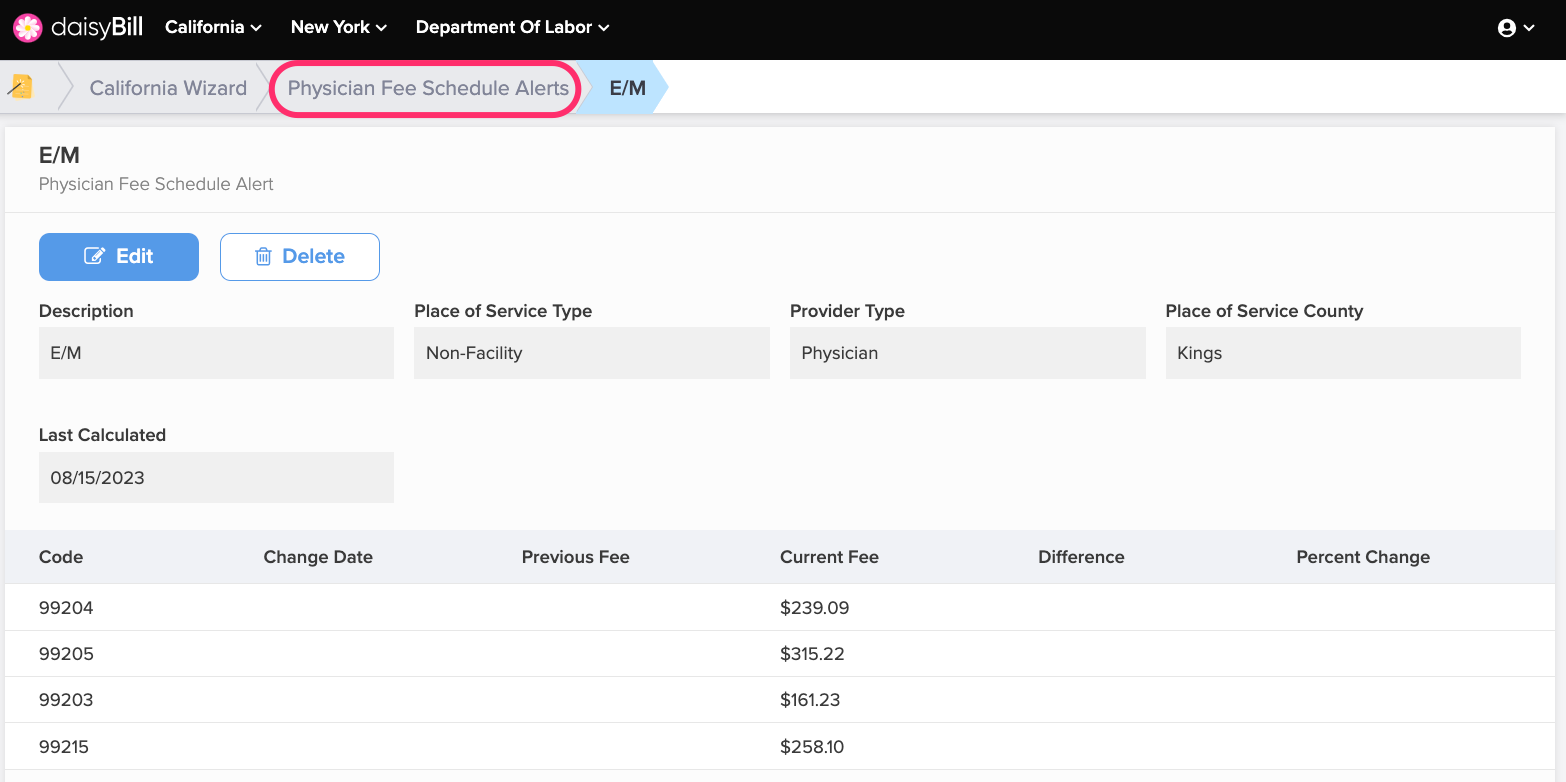
Task: Go to California Wizard breadcrumb
Action: tap(168, 88)
